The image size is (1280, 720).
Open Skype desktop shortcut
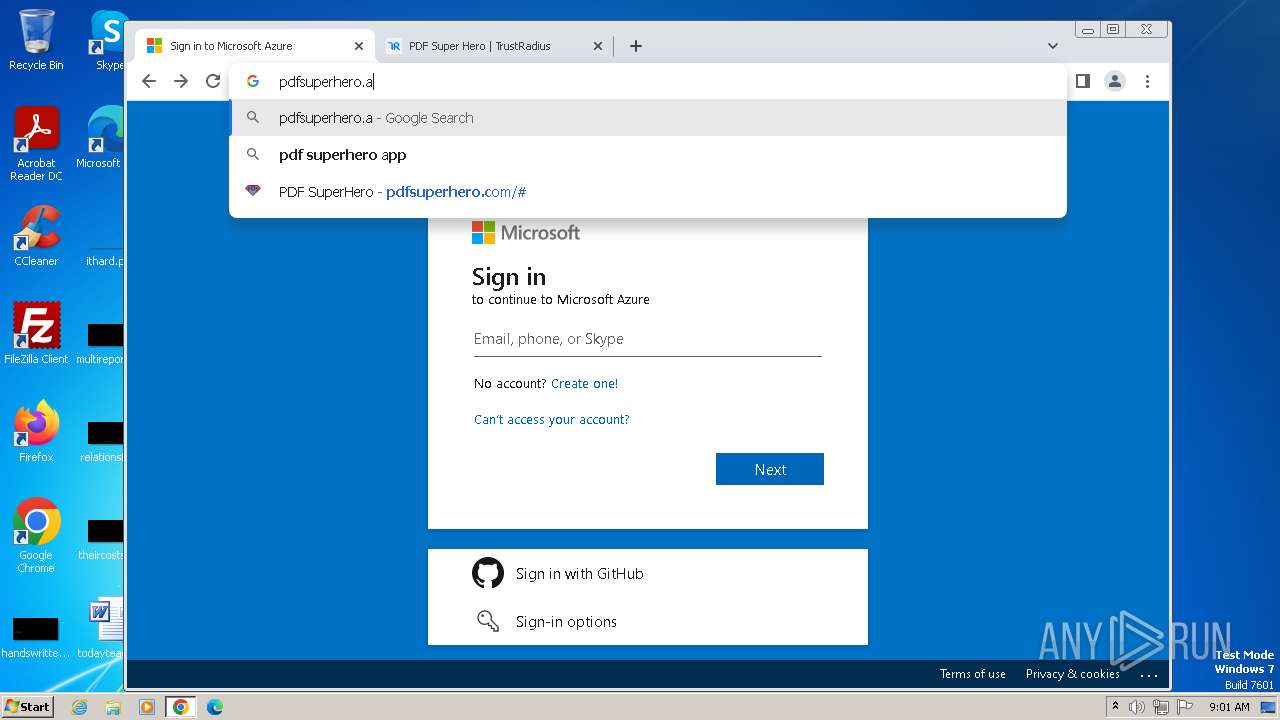108,40
